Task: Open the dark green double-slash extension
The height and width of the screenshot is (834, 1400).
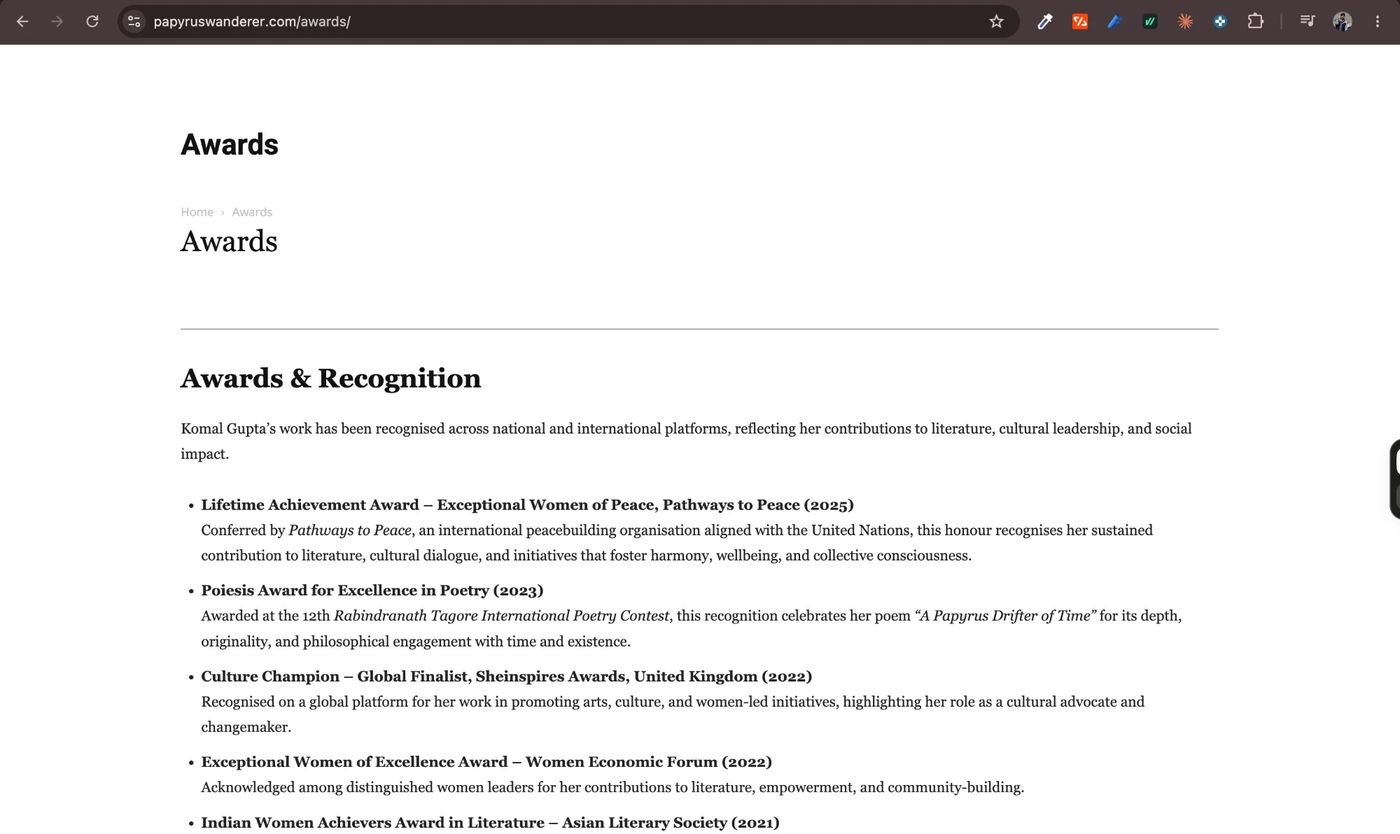Action: point(1150,21)
